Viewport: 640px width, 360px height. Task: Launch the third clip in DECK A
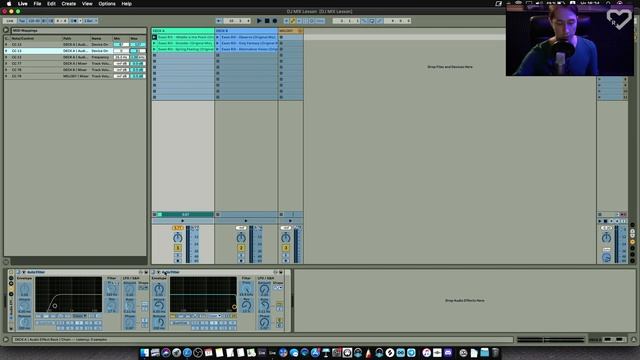(154, 49)
